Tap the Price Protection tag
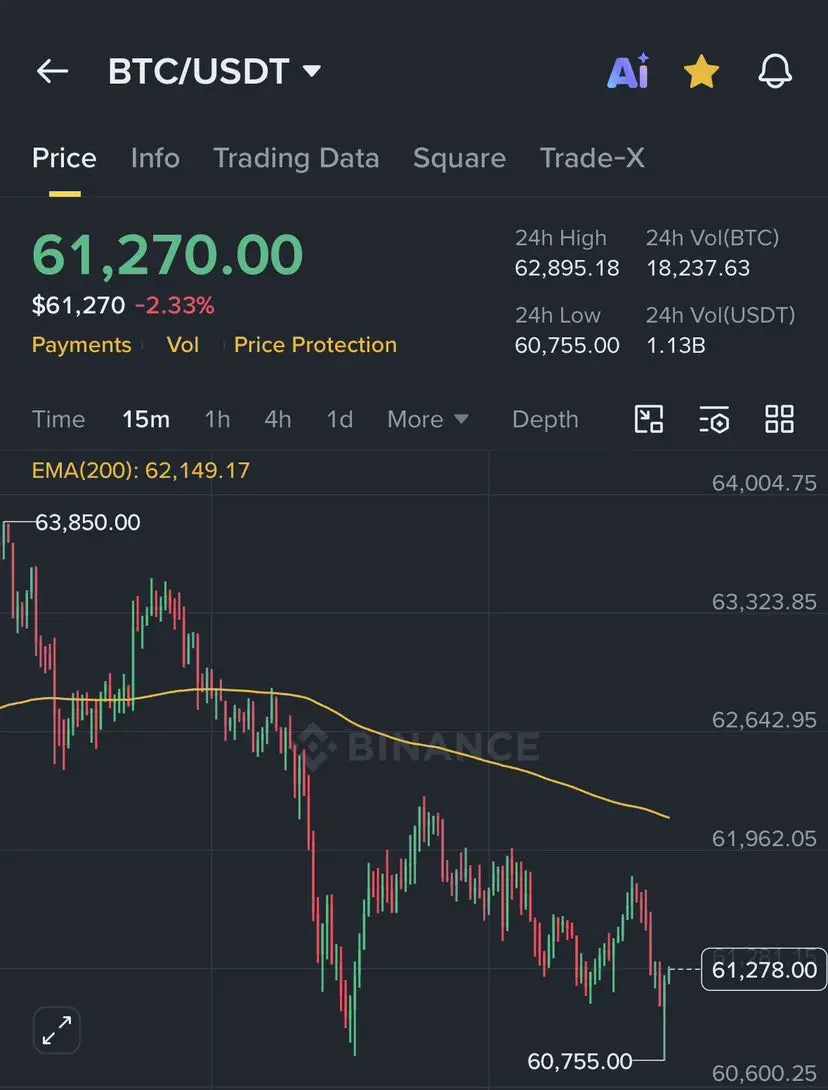Viewport: 828px width, 1090px height. 315,345
